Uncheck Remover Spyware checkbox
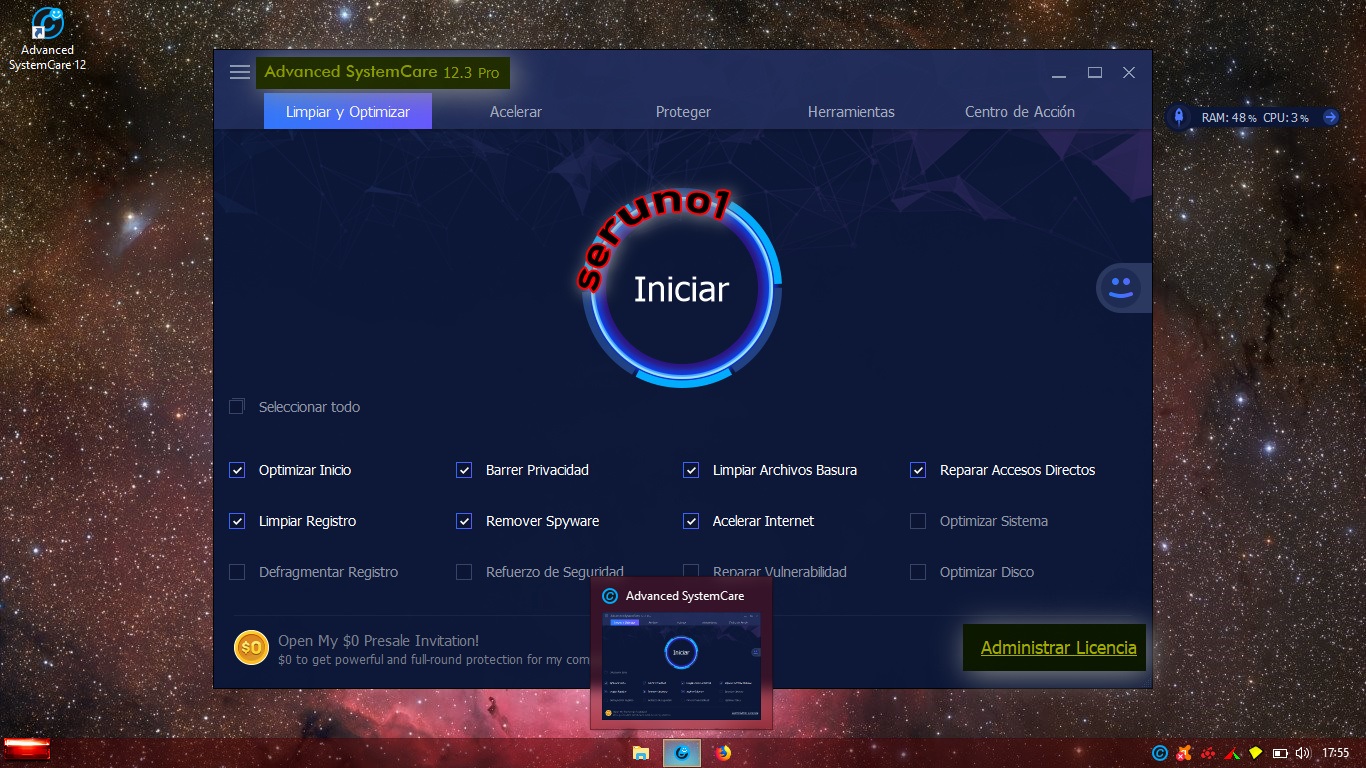This screenshot has height=768, width=1366. [464, 521]
